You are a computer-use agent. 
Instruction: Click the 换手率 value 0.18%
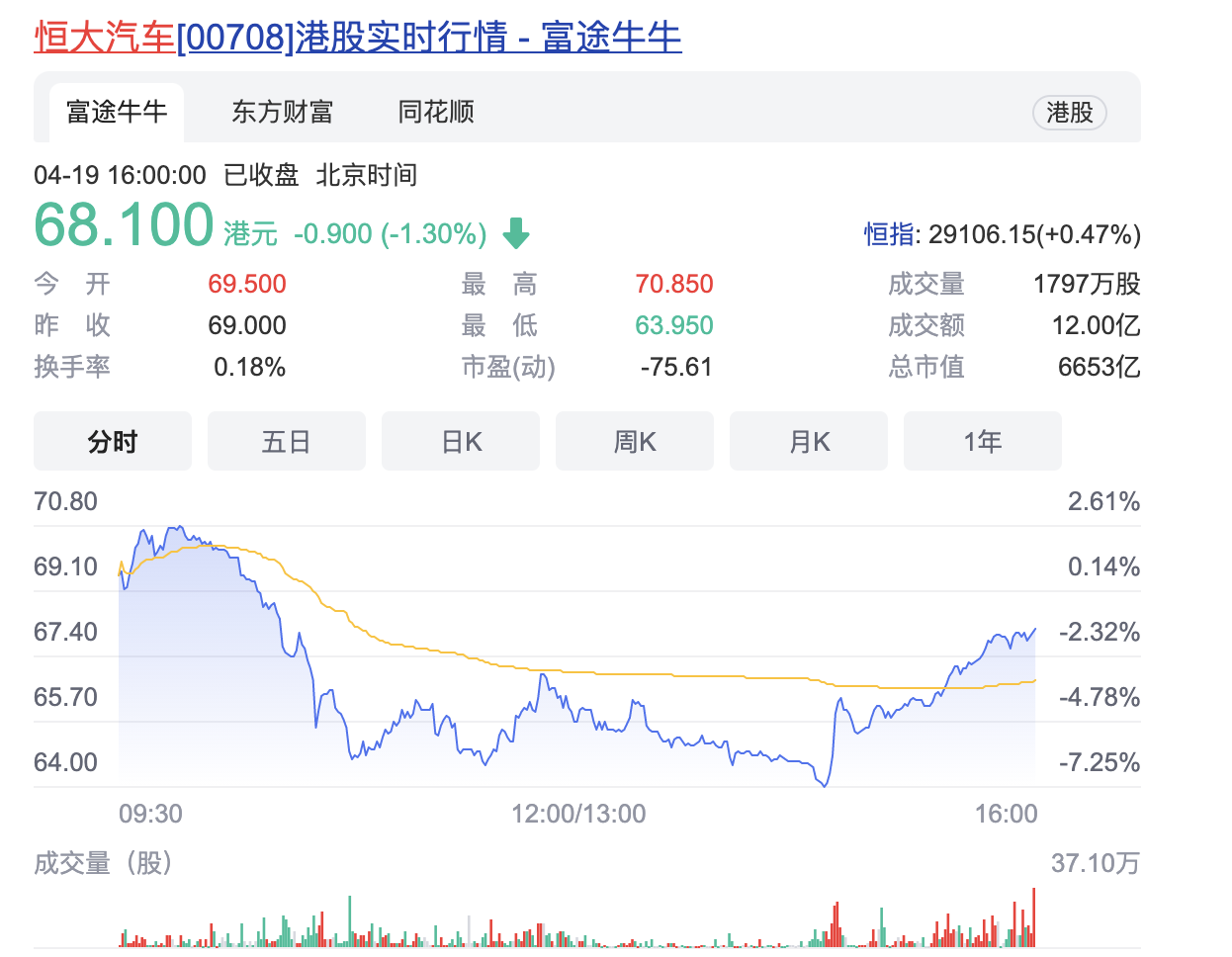[250, 368]
